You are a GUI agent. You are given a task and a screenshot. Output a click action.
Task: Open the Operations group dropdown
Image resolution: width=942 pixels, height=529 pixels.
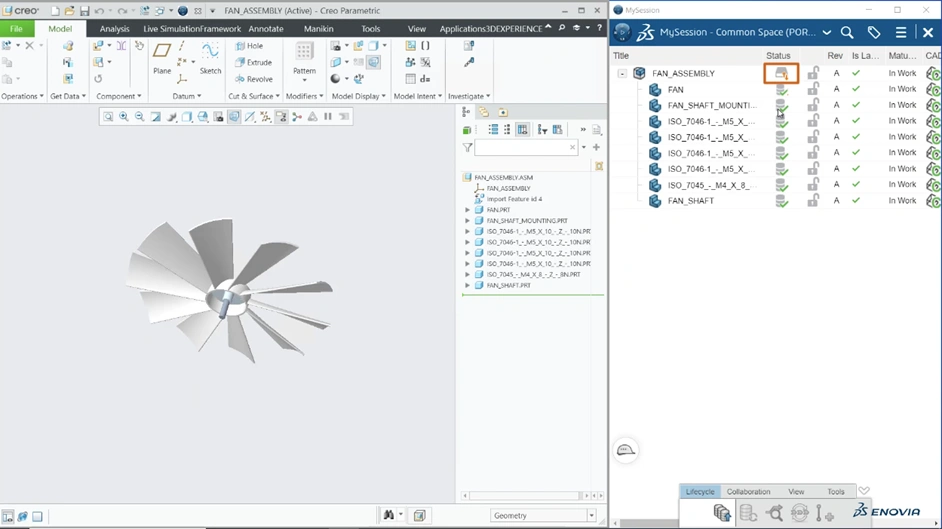click(x=22, y=96)
